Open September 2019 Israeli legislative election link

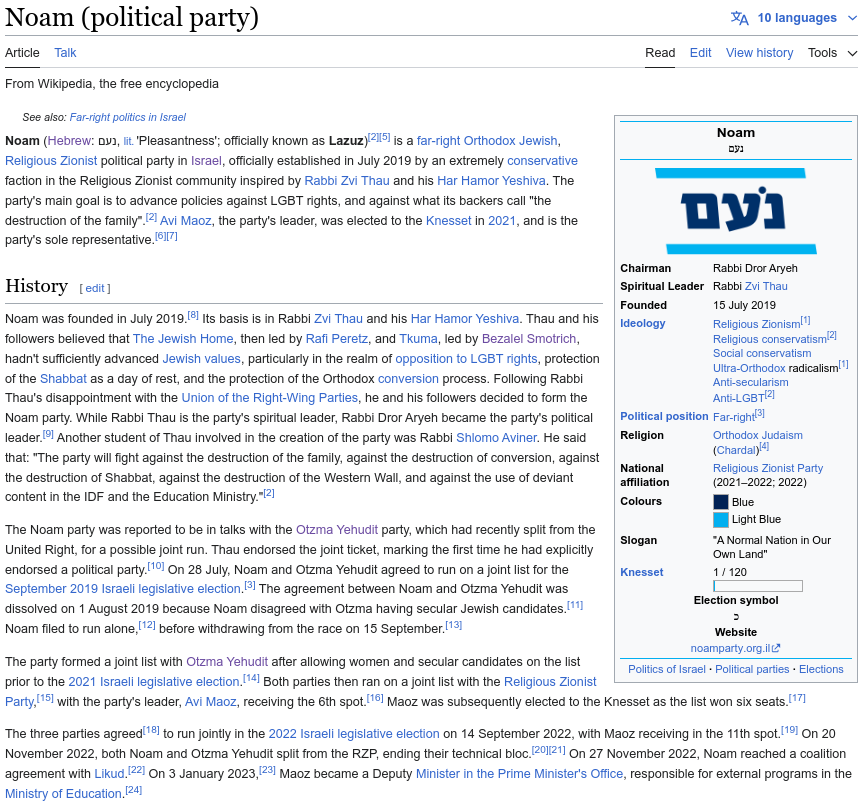[123, 589]
